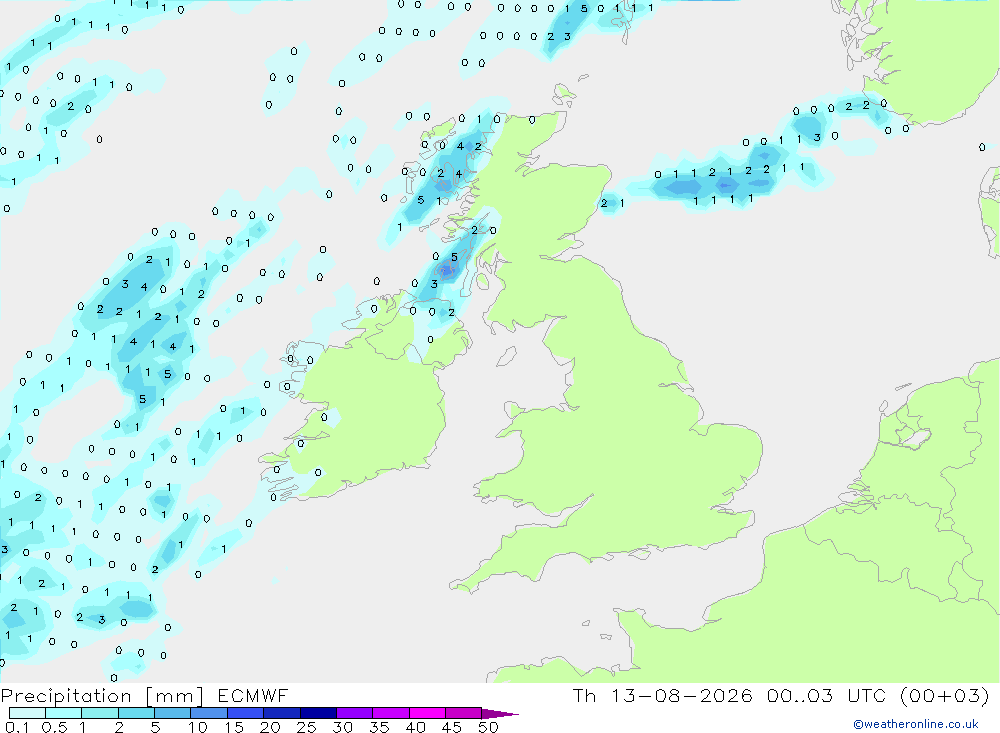Click the legend label '25'
Viewport: 1000px width, 733px height.
pyautogui.click(x=306, y=727)
